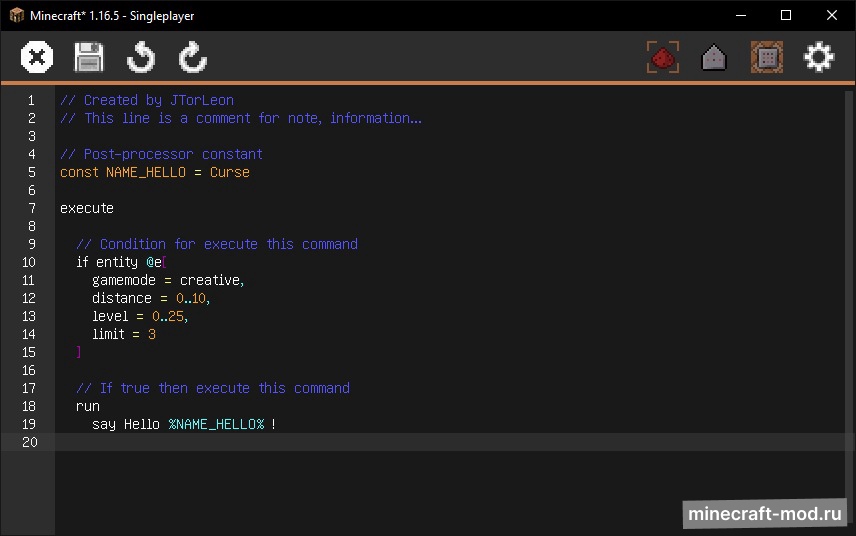
Task: Click the closing bracket on line 15
Action: (x=79, y=352)
